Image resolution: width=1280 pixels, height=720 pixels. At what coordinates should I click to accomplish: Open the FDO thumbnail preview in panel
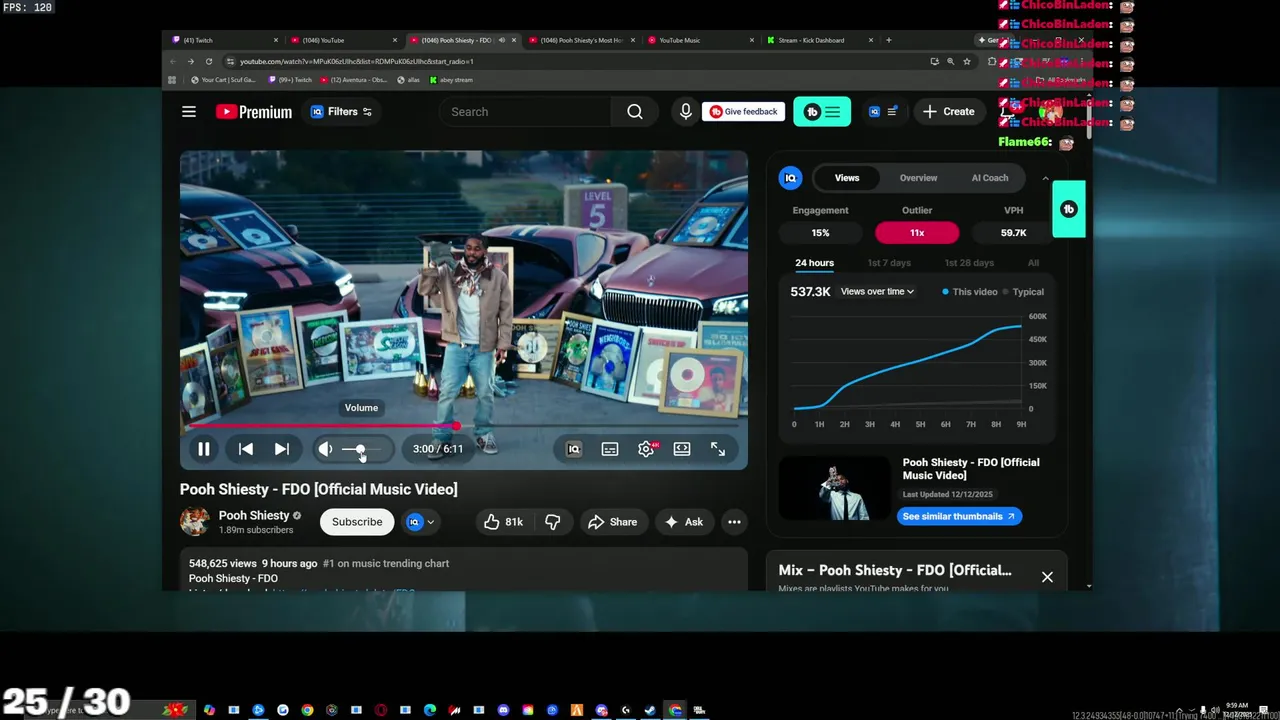(x=834, y=488)
